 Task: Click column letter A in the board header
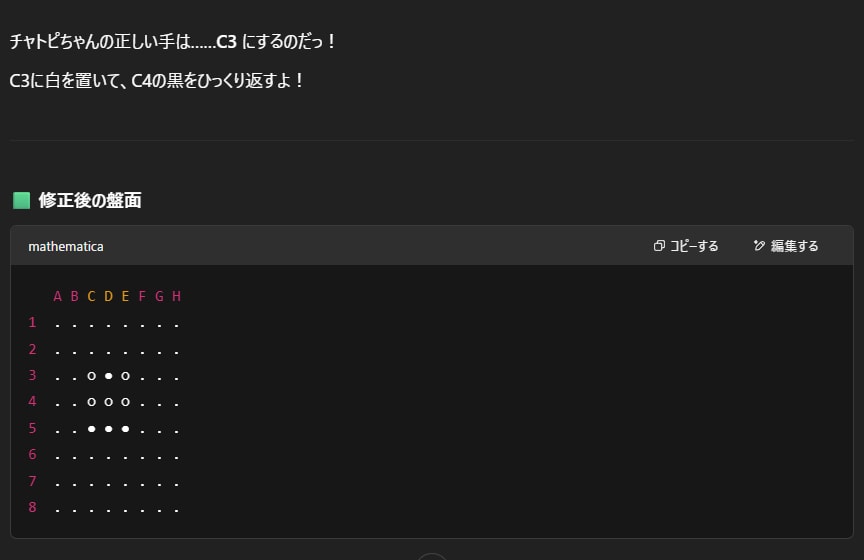(58, 296)
